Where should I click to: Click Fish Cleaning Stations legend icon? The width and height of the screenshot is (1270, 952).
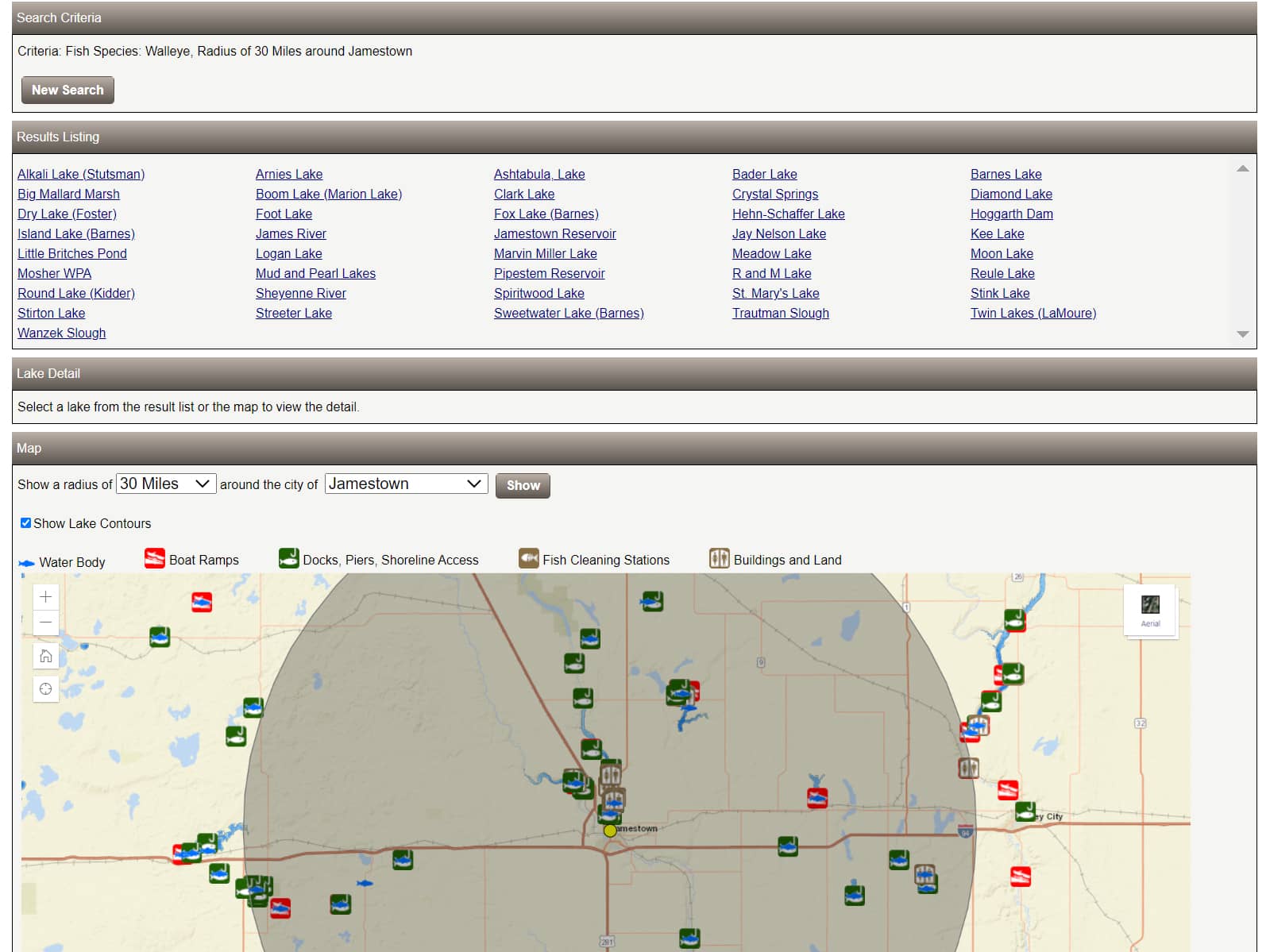click(x=528, y=558)
